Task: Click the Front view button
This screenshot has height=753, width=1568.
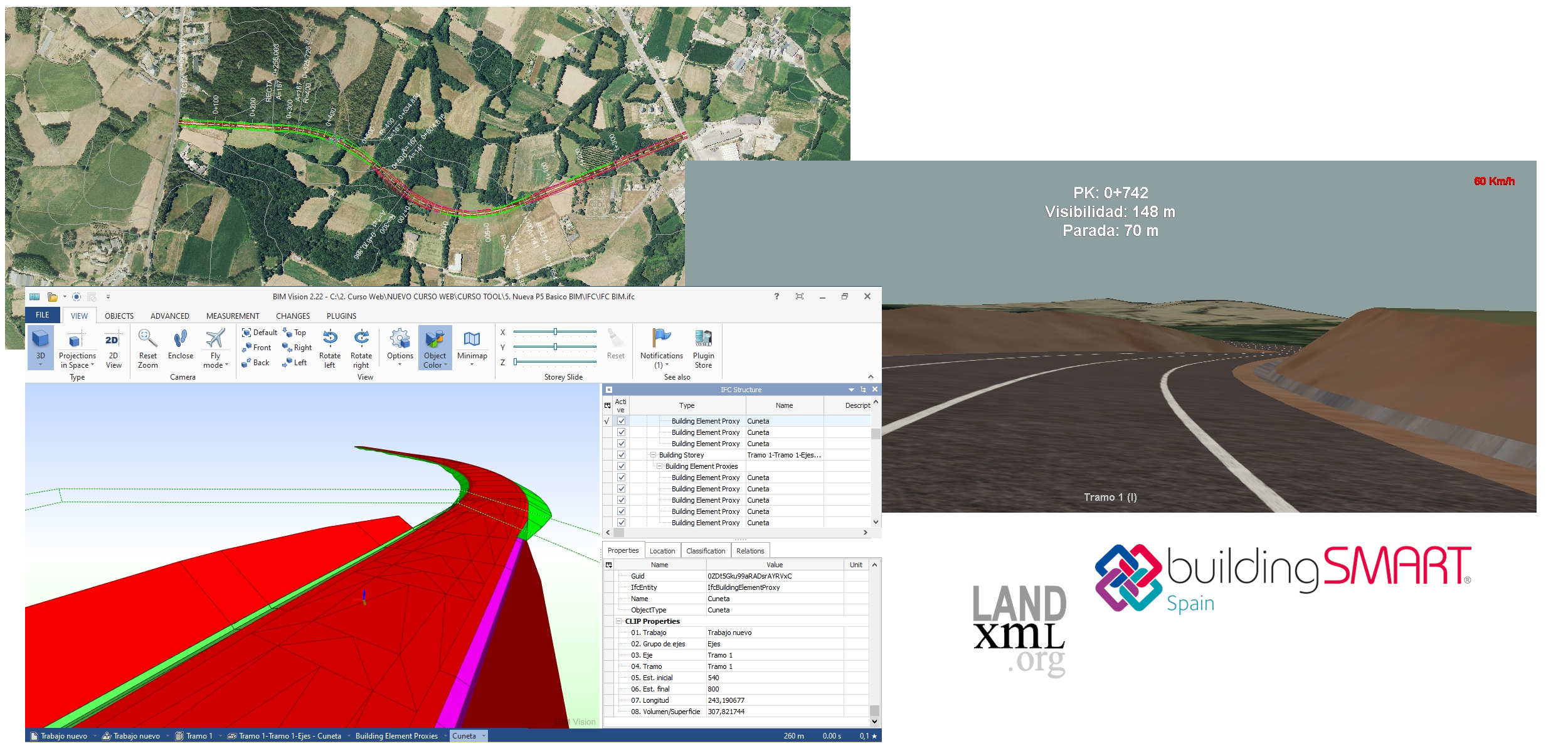Action: [257, 348]
